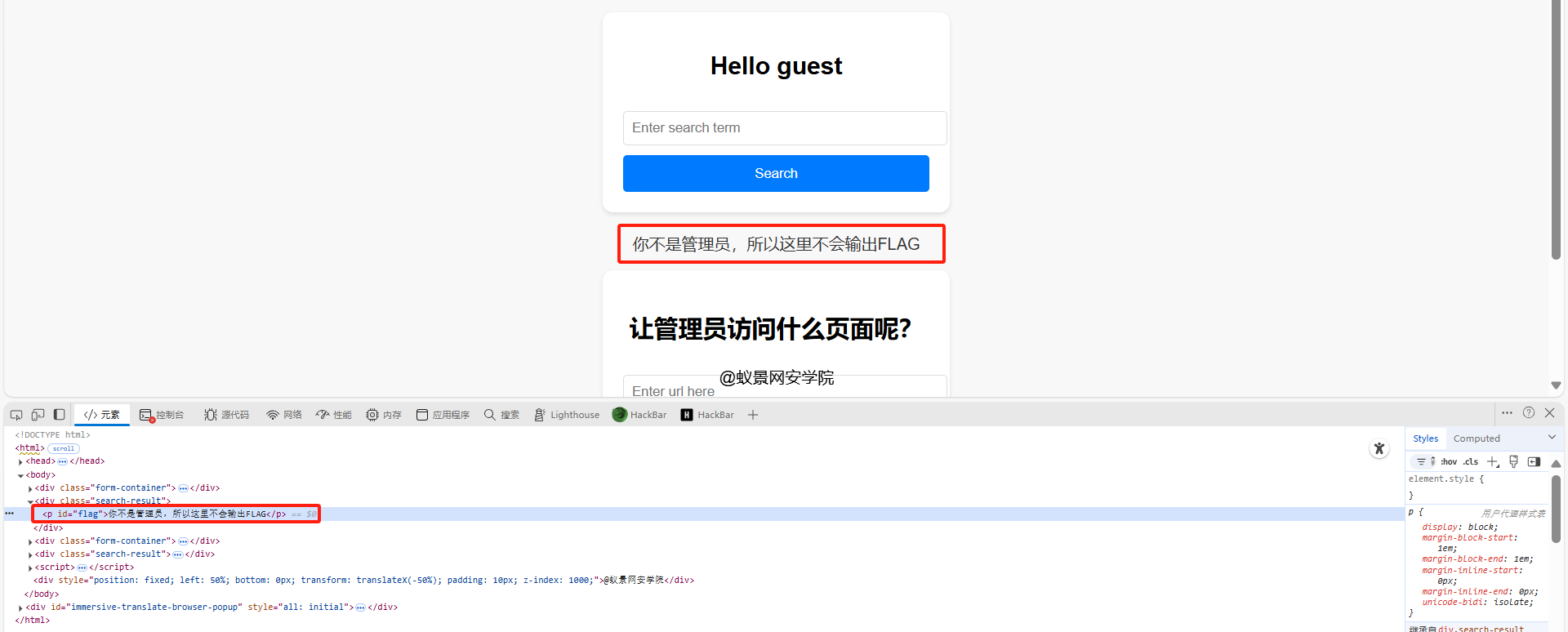Screen dimensions: 1568x632
Task: Open DevTools more options ellipsis
Action: [1507, 413]
